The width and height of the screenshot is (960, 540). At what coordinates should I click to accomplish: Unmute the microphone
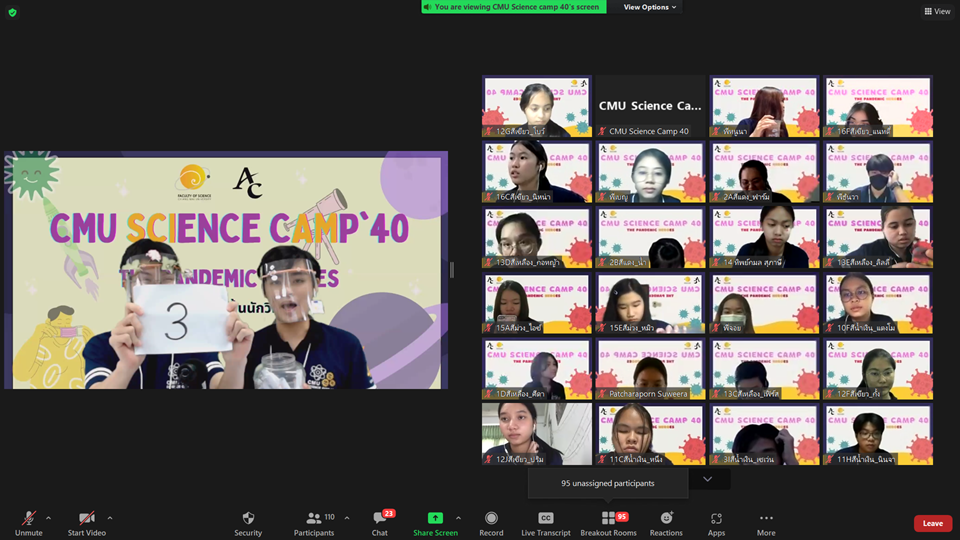click(29, 522)
